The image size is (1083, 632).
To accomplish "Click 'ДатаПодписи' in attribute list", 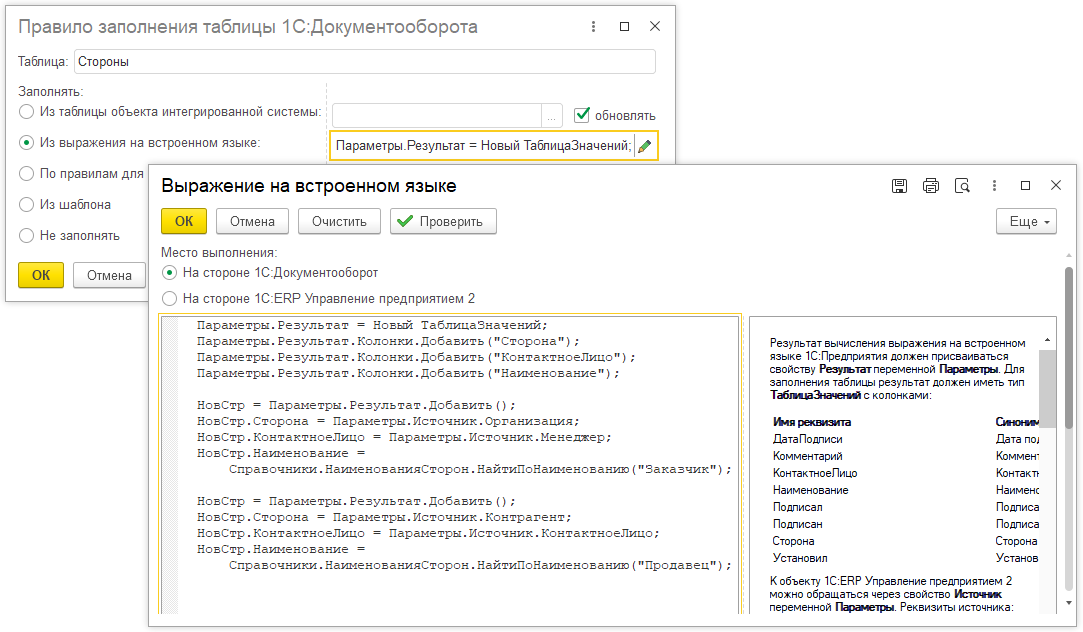I will tap(807, 439).
